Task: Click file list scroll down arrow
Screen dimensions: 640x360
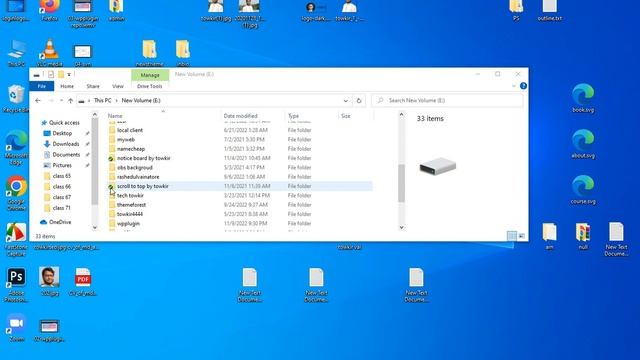Action: (x=401, y=227)
